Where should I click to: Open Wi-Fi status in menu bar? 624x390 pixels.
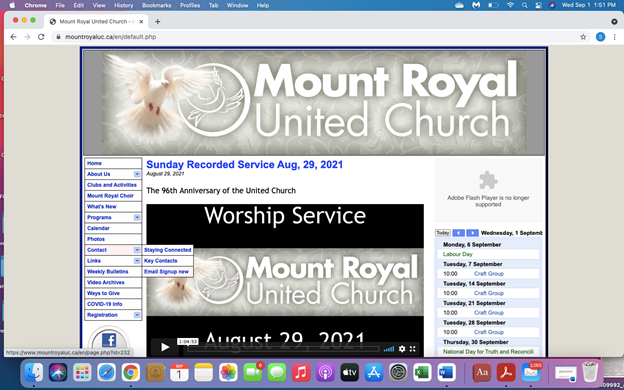pyautogui.click(x=510, y=5)
